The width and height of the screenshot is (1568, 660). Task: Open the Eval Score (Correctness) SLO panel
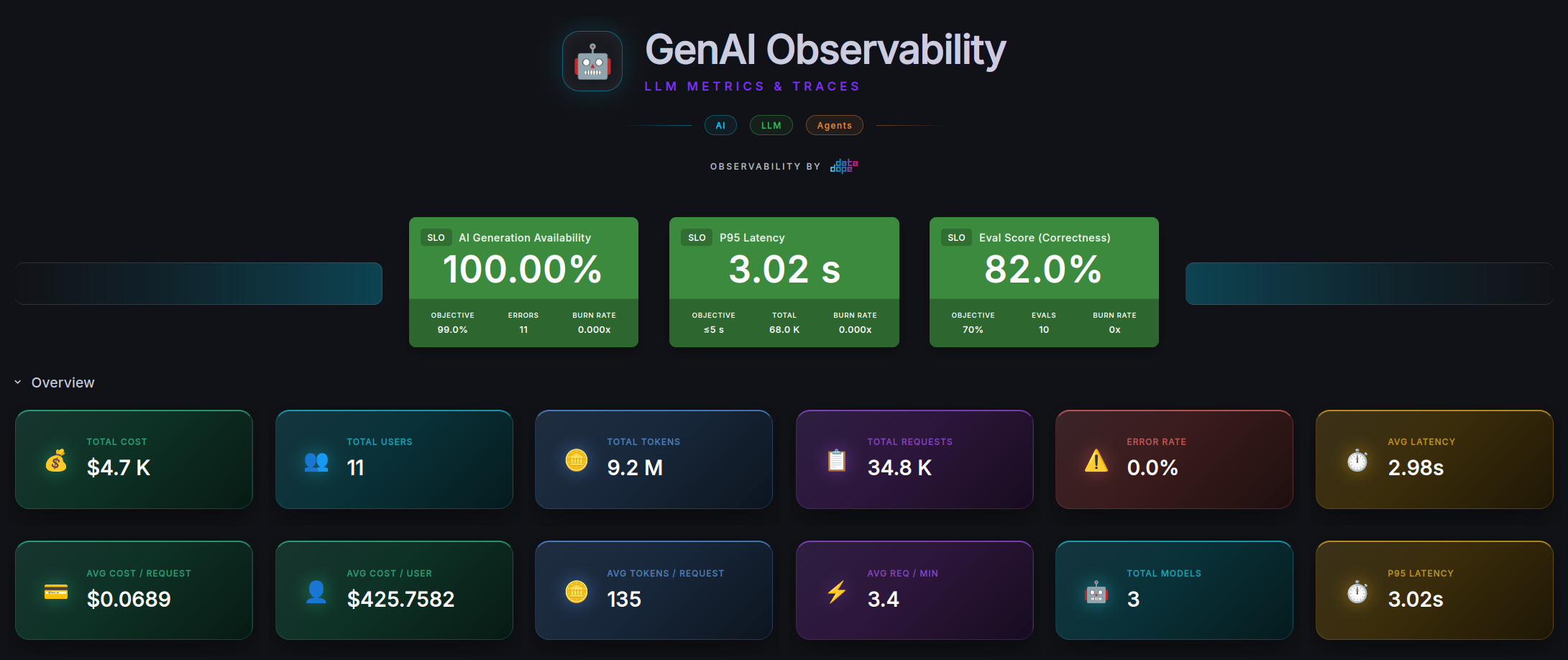point(1044,282)
